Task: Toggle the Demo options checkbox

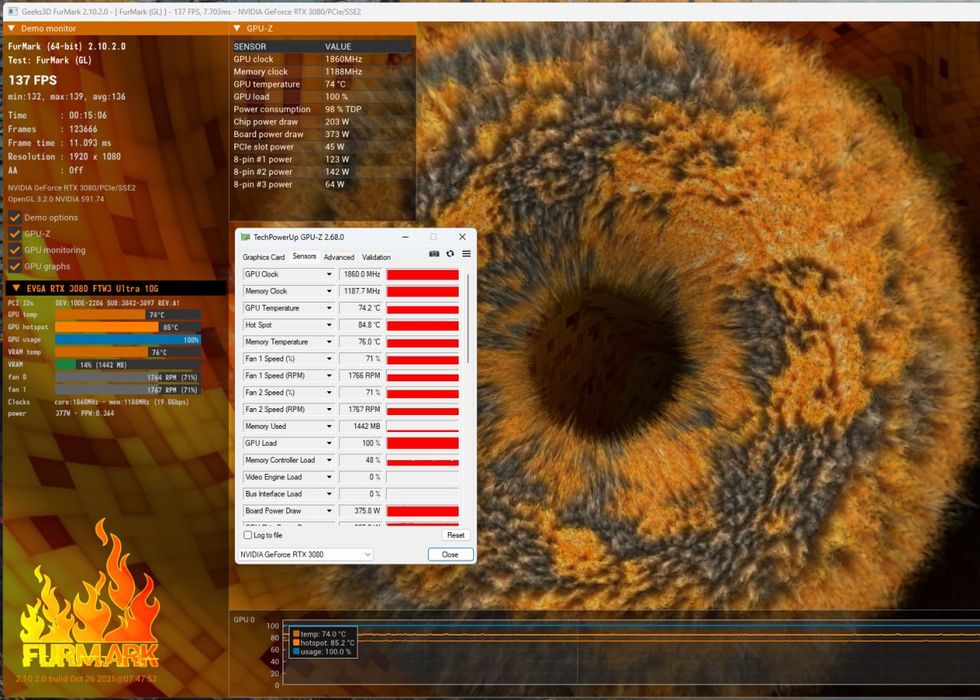Action: [x=15, y=218]
